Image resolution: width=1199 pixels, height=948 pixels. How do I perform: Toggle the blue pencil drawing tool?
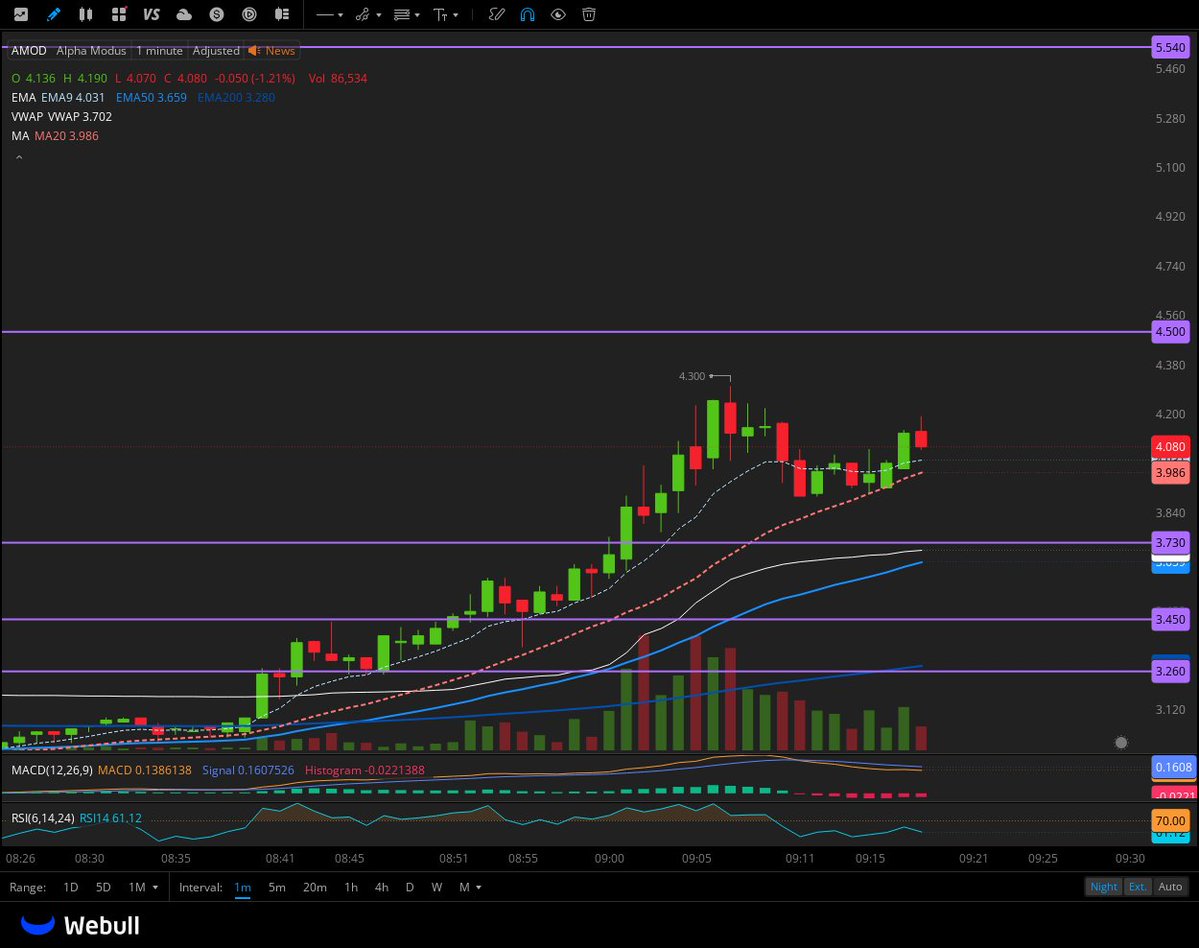pyautogui.click(x=54, y=15)
